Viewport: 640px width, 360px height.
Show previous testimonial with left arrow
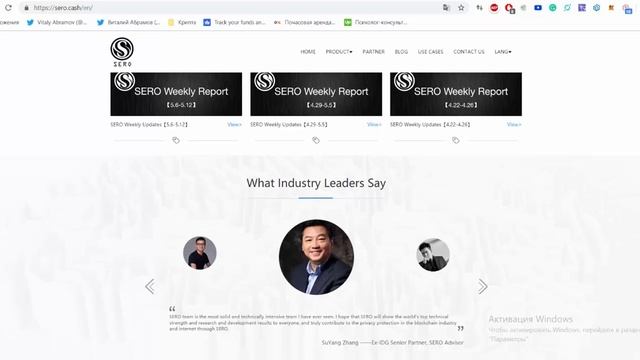pyautogui.click(x=150, y=287)
